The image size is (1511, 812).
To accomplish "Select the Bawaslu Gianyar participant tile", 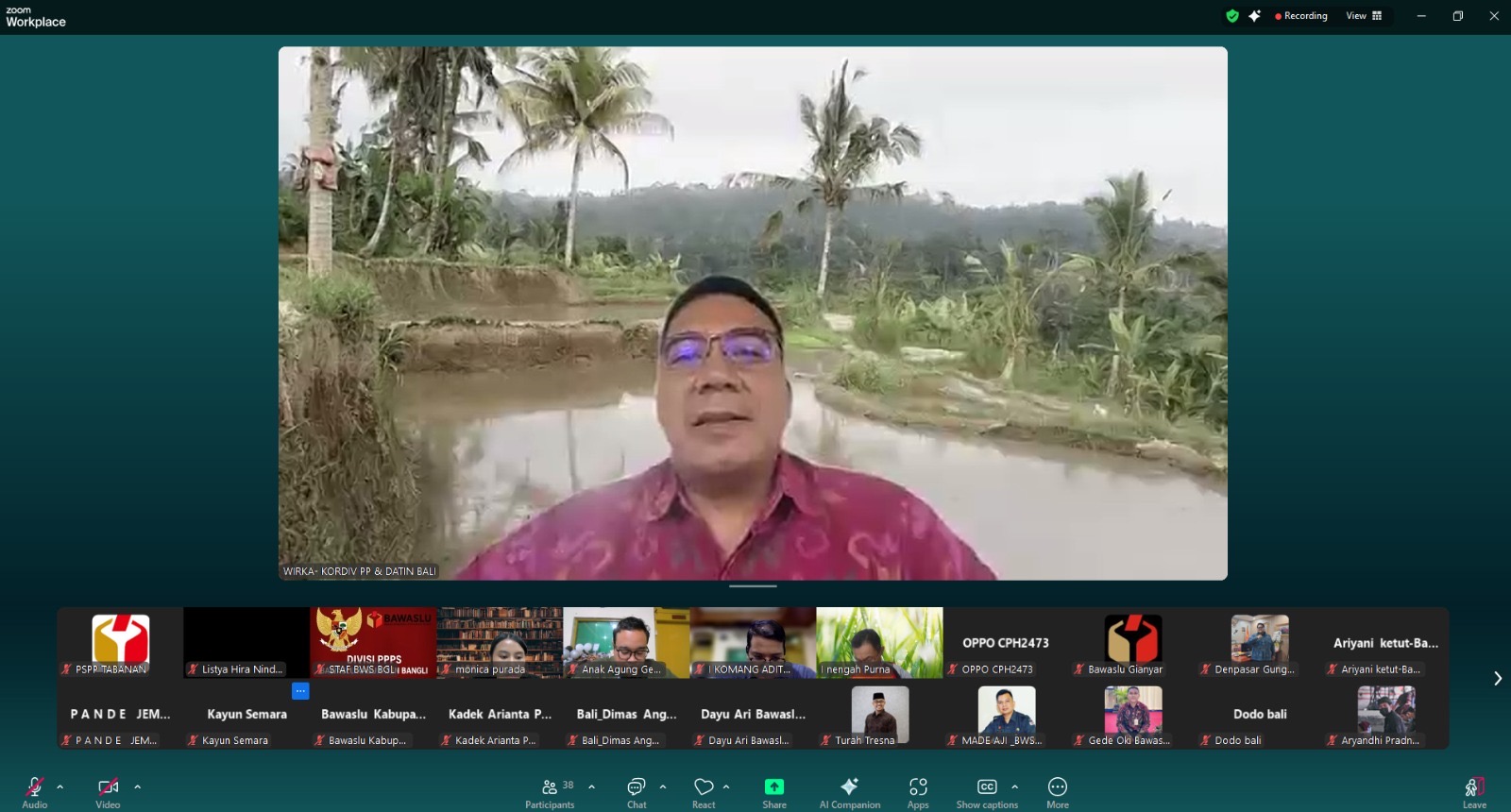I will (1133, 644).
